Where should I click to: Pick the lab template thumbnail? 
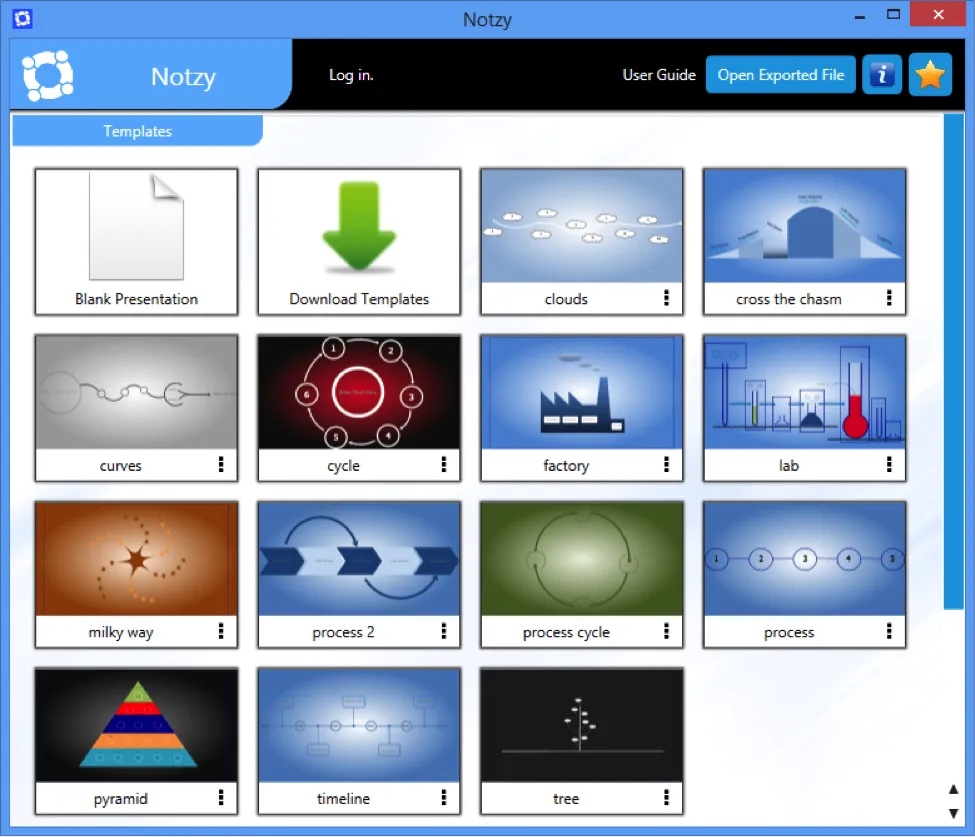[x=804, y=392]
